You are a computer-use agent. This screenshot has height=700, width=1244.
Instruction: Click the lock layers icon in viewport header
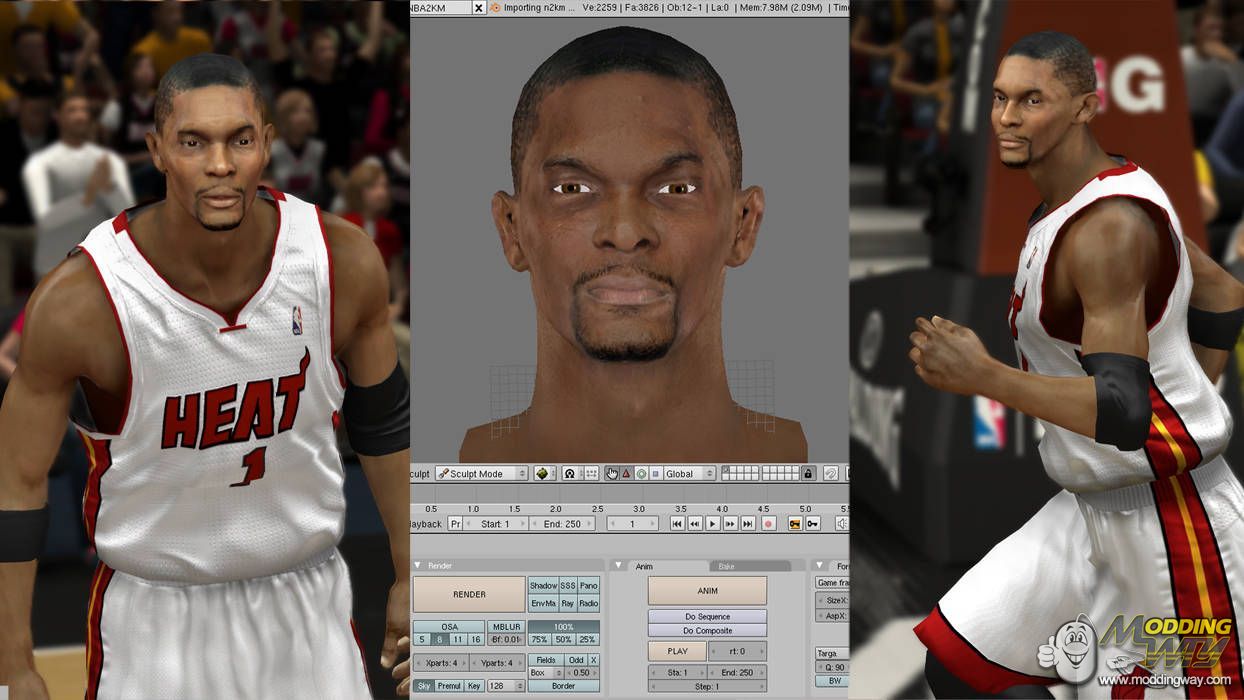point(808,473)
